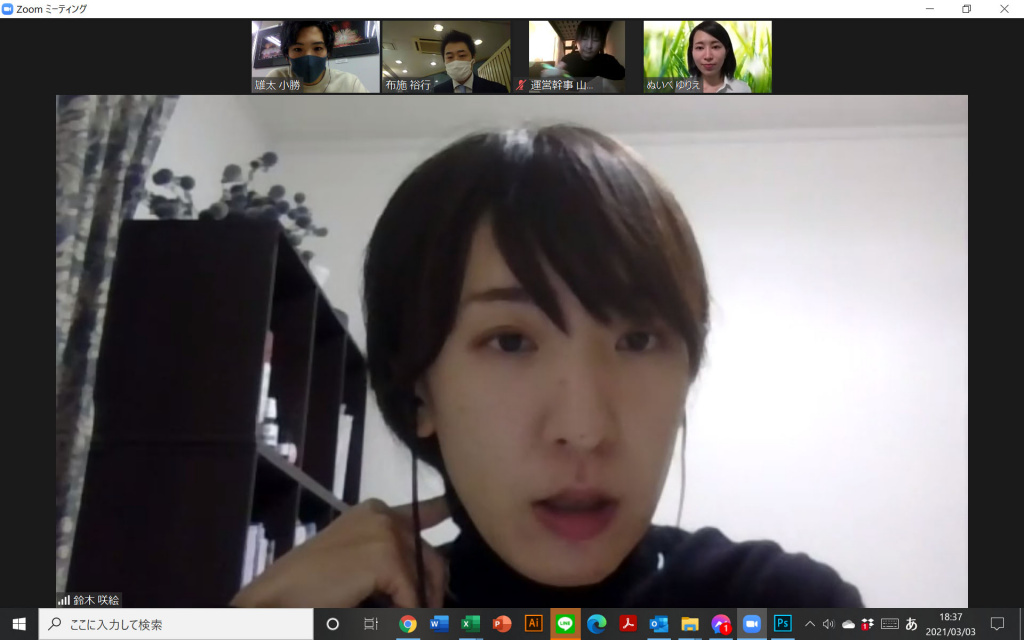Expand hidden system tray icons chevron

pos(809,624)
